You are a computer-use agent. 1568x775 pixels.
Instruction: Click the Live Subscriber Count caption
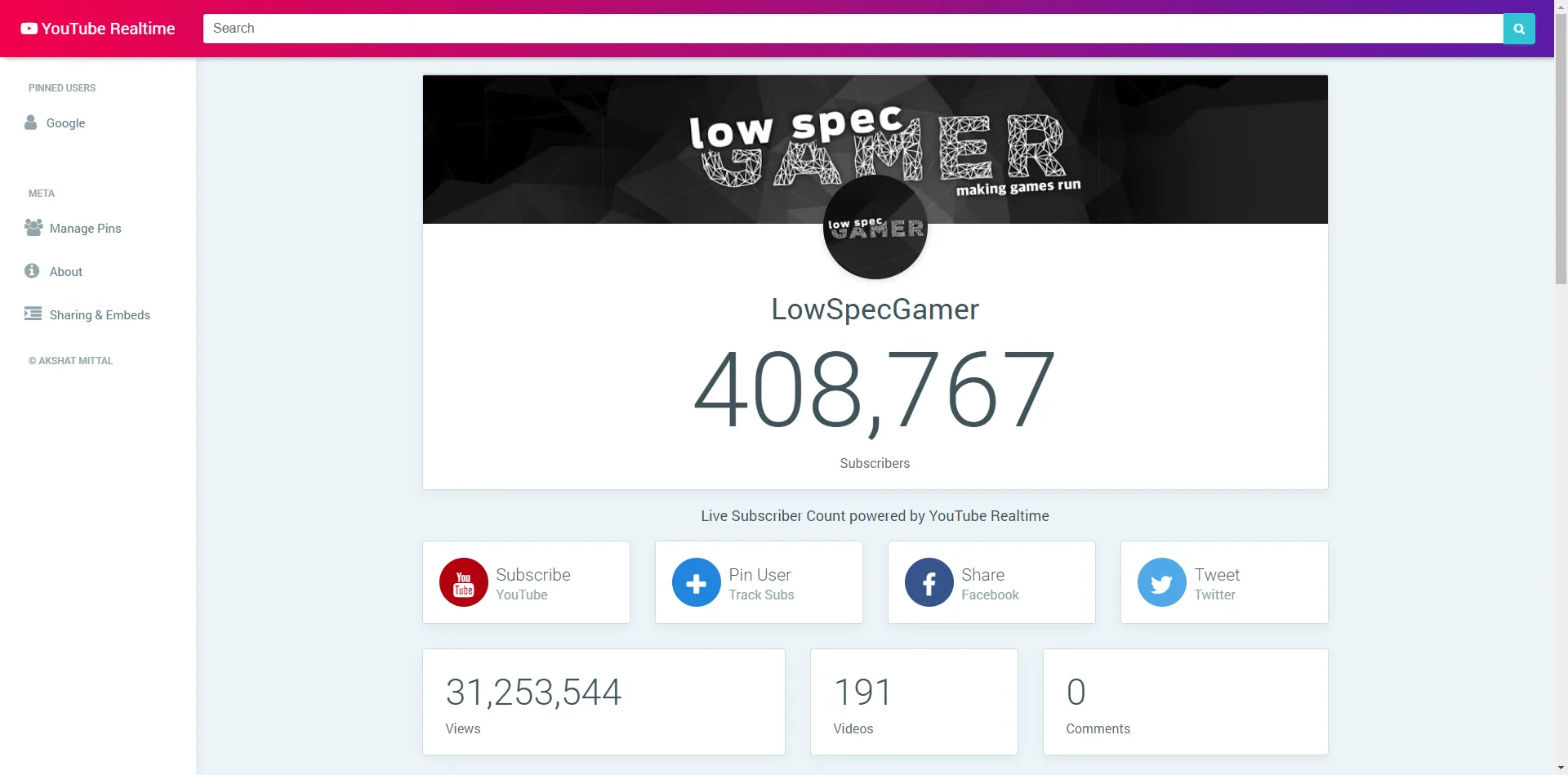[875, 516]
